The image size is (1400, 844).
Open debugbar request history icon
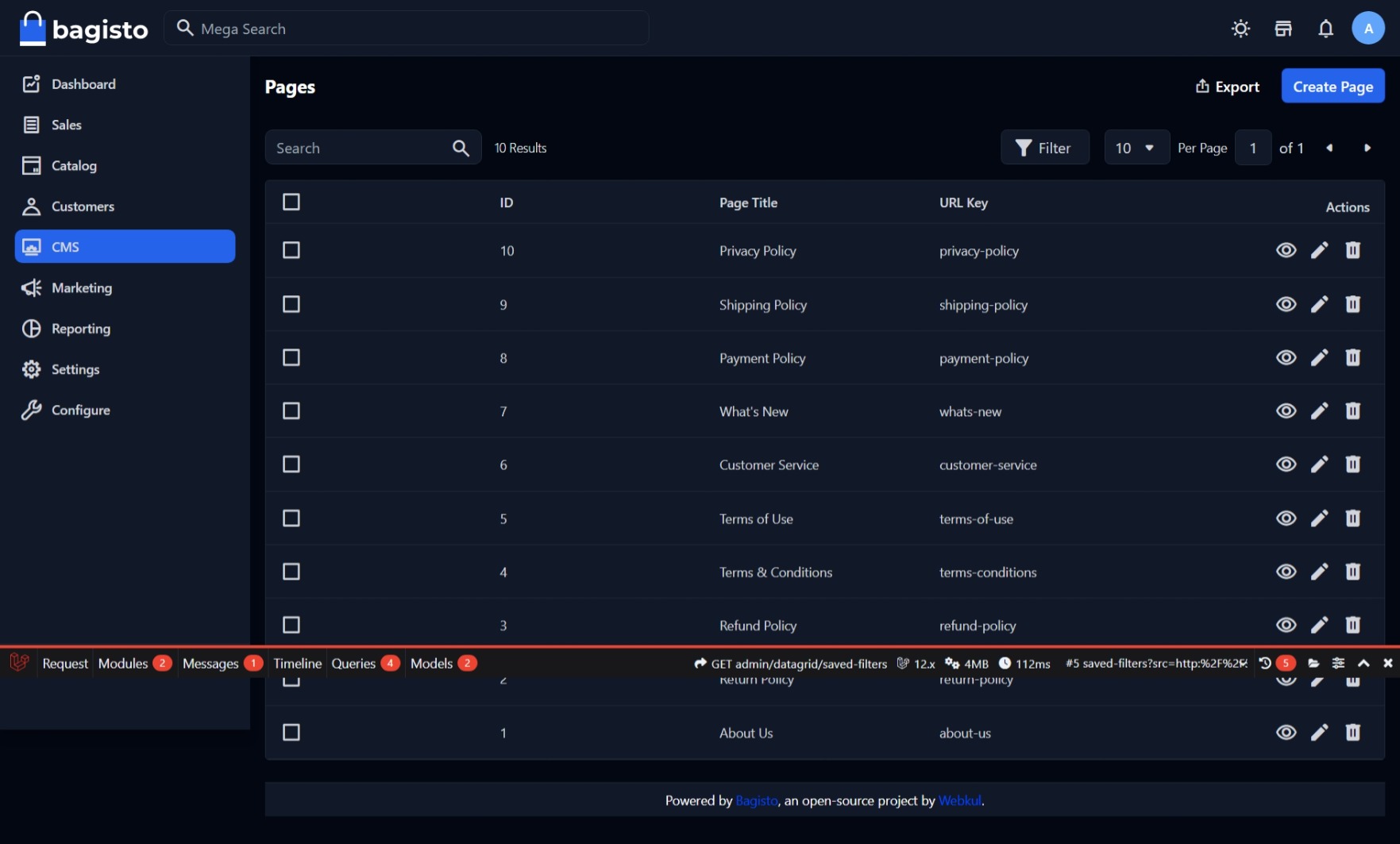[x=1265, y=663]
